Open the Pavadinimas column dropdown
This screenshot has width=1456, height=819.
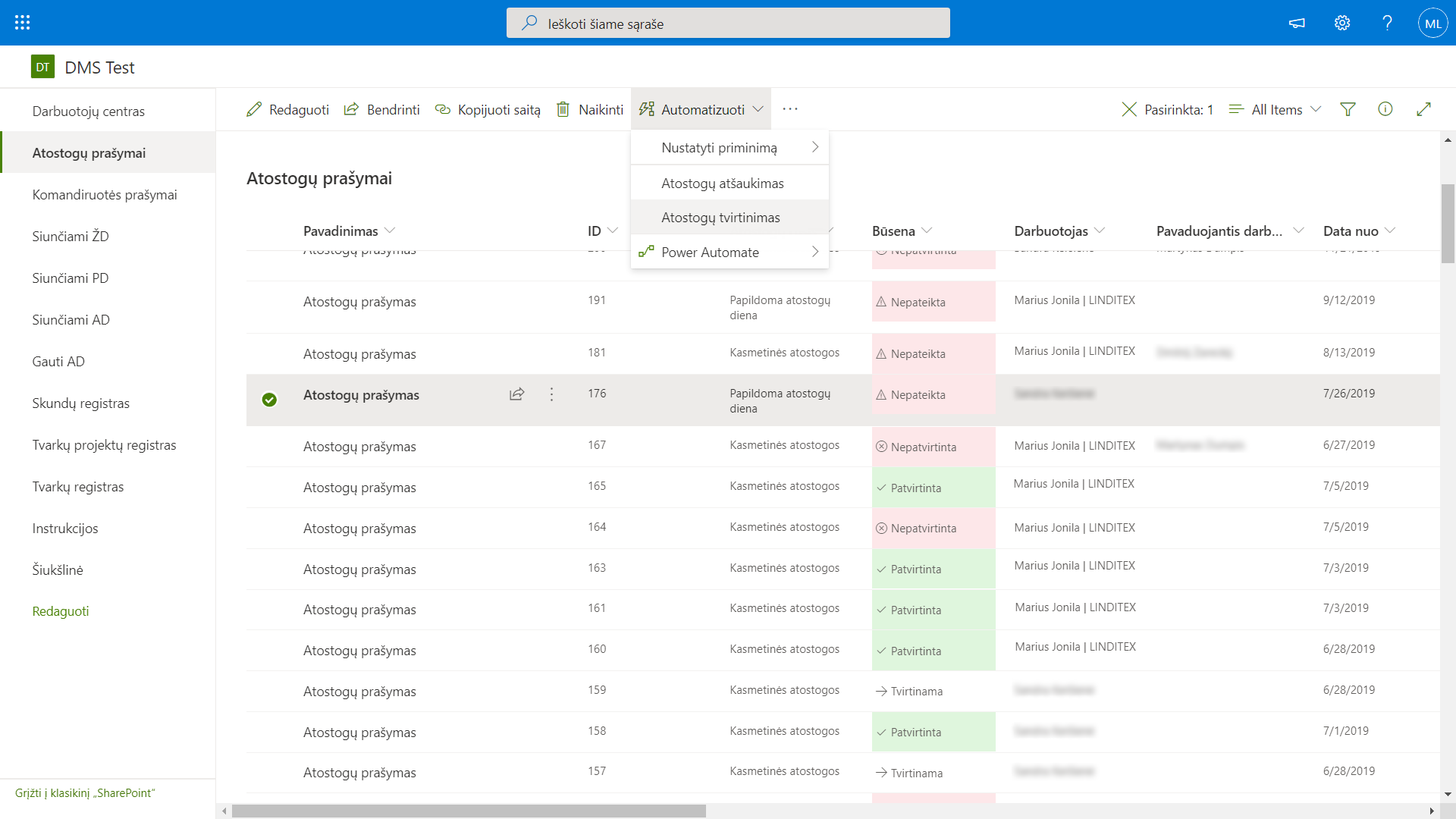pos(390,231)
